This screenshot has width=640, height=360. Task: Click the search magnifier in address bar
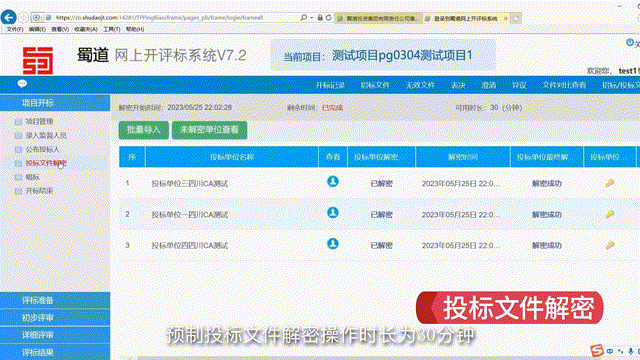(x=303, y=18)
